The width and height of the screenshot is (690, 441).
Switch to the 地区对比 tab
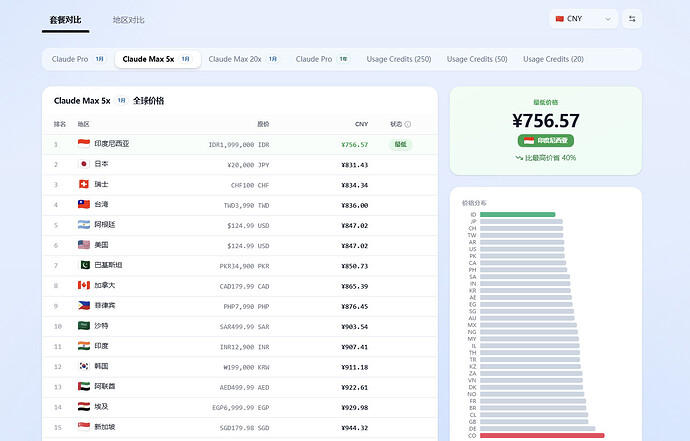tap(128, 20)
